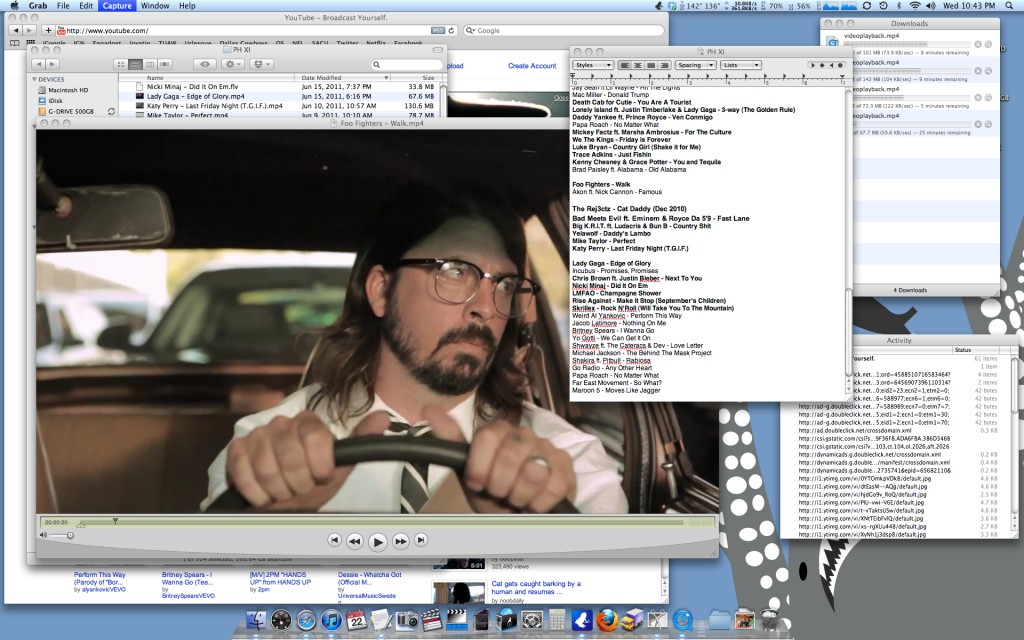Switch Finder to list view

pyautogui.click(x=135, y=64)
